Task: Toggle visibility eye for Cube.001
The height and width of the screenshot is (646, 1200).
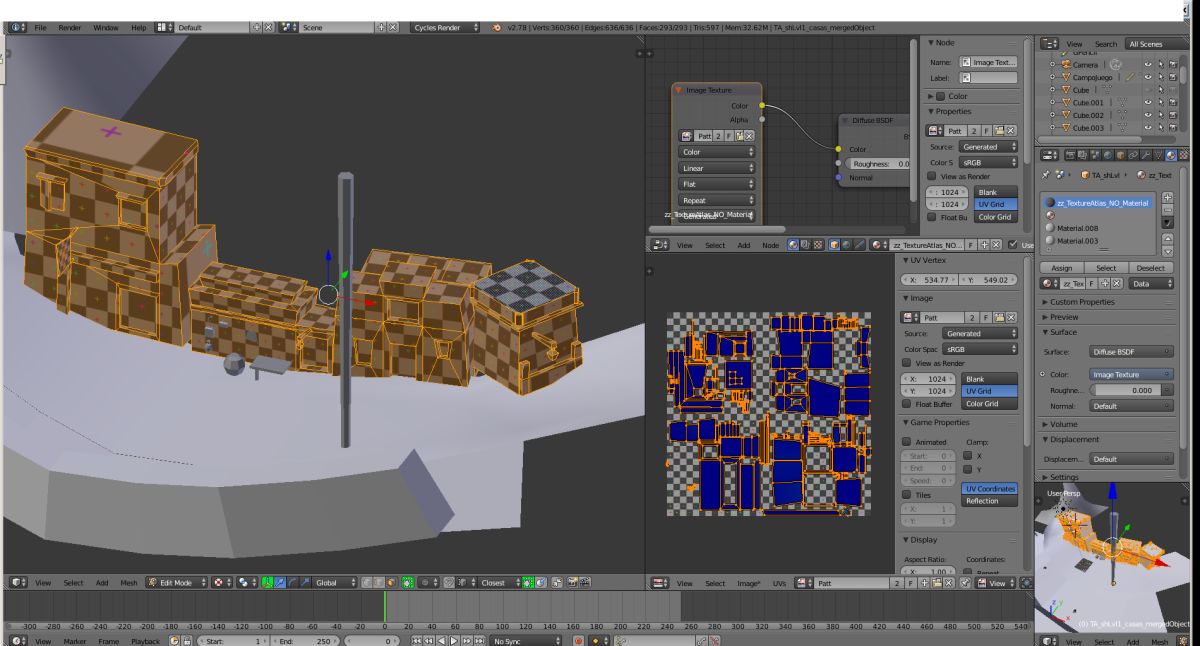Action: (1148, 102)
